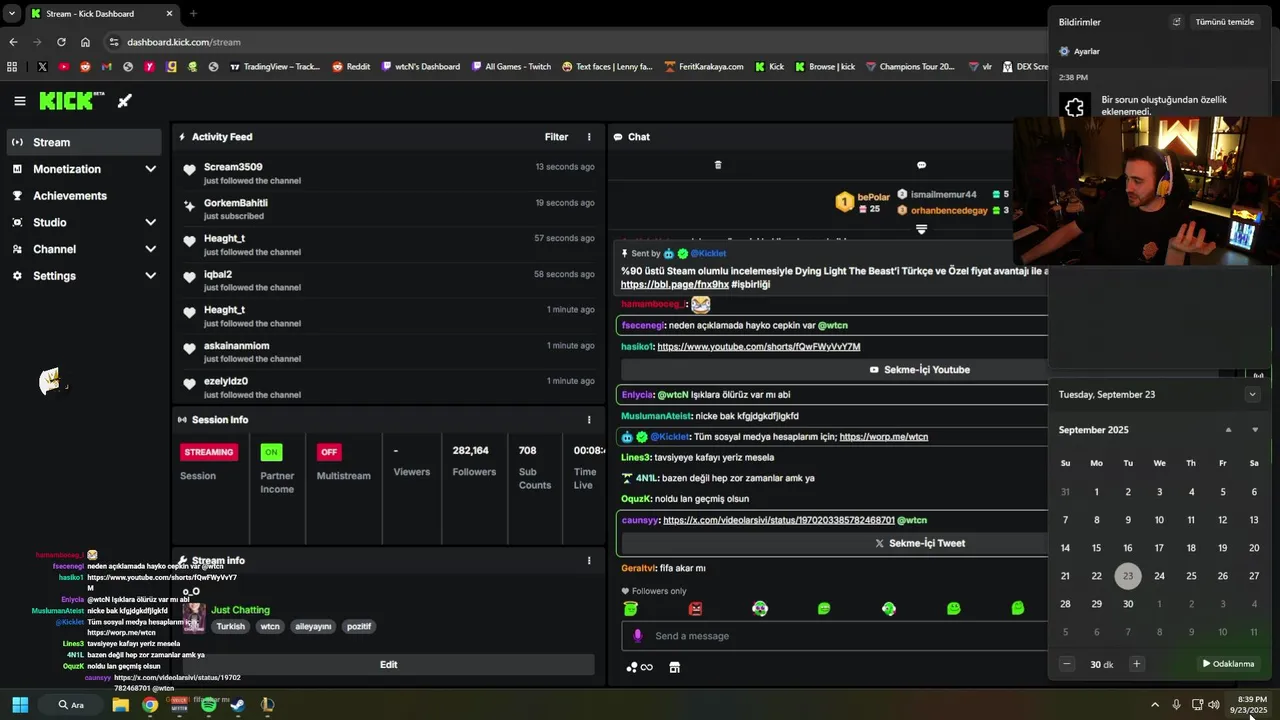This screenshot has height=720, width=1280.
Task: Select September 30 in the calendar
Action: 1128,604
